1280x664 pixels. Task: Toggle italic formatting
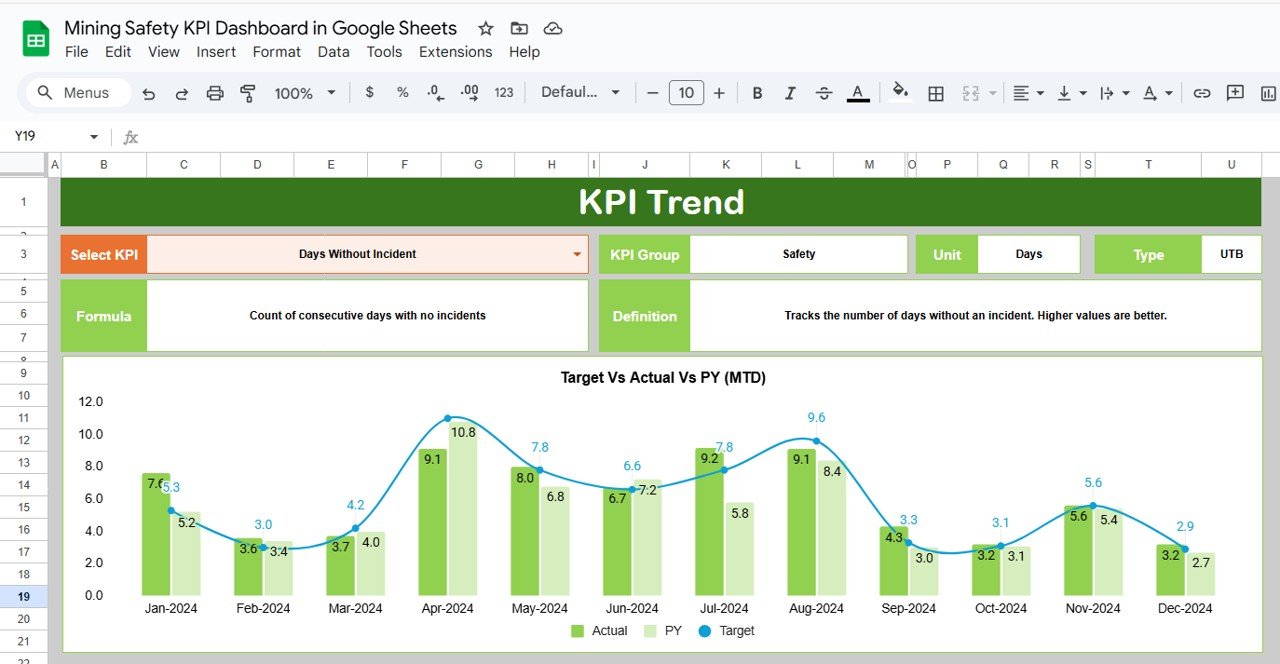[790, 92]
